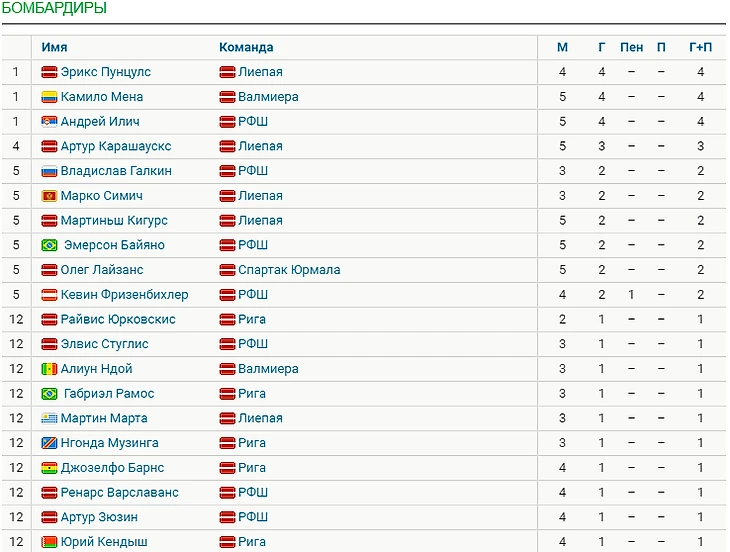The width and height of the screenshot is (730, 552).
Task: Click the Senegal flag beside Алиун Ндой
Action: tap(49, 369)
